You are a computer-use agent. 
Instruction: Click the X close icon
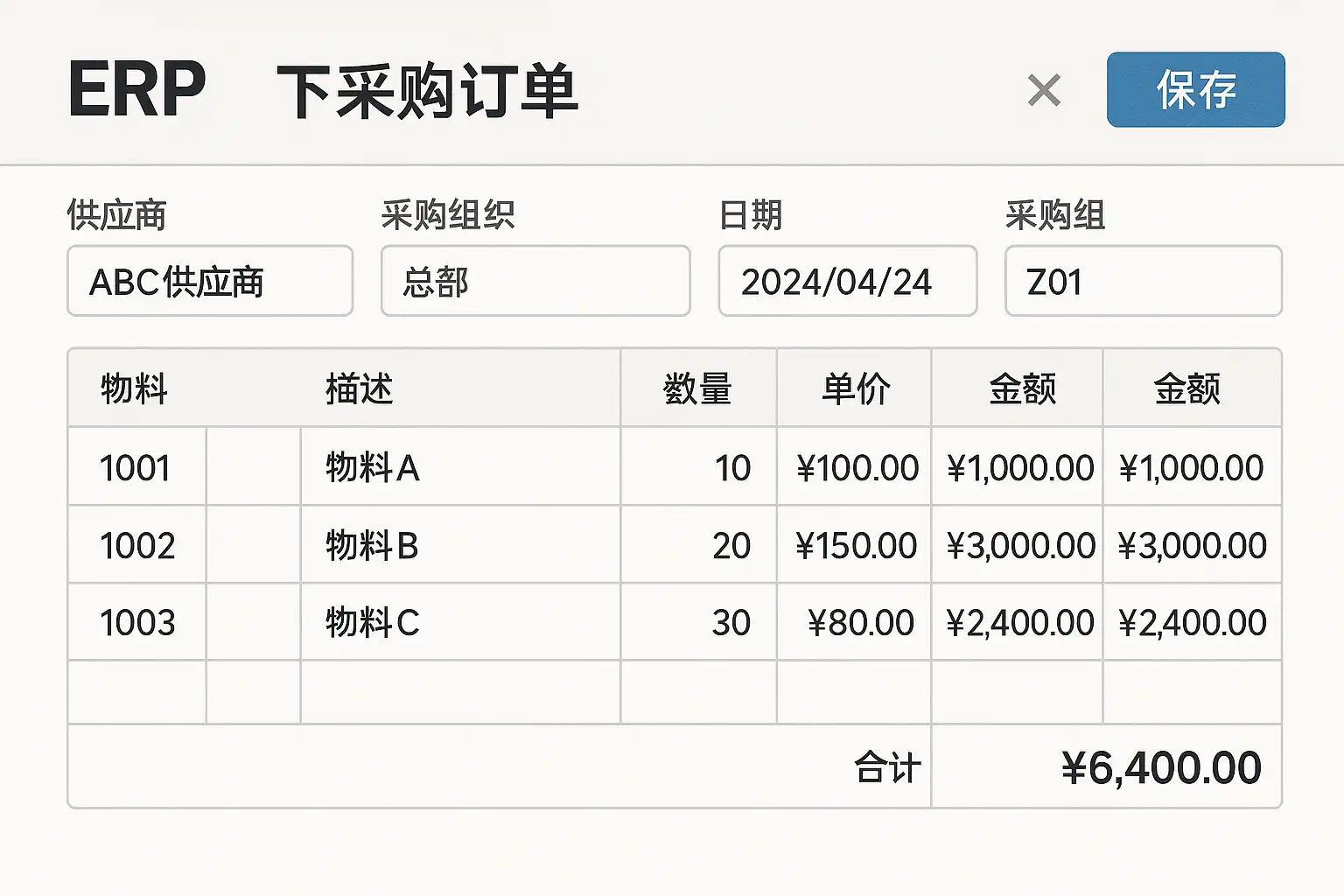click(1044, 90)
